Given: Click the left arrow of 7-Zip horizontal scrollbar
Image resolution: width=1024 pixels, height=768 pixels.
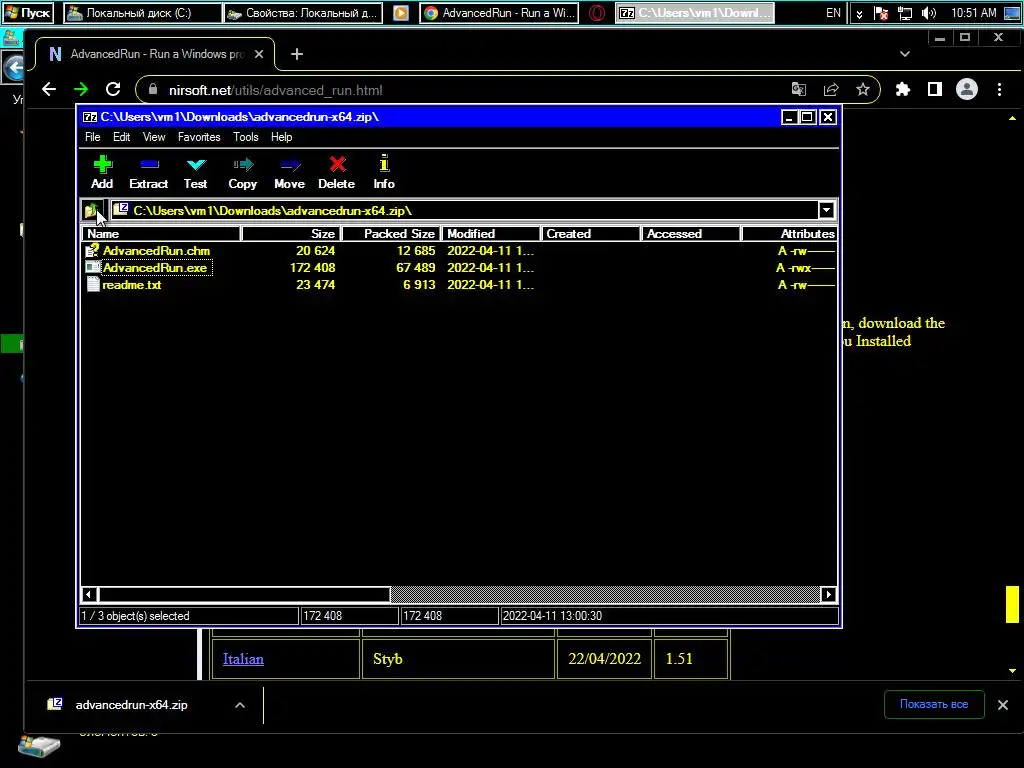Looking at the screenshot, I should [89, 594].
